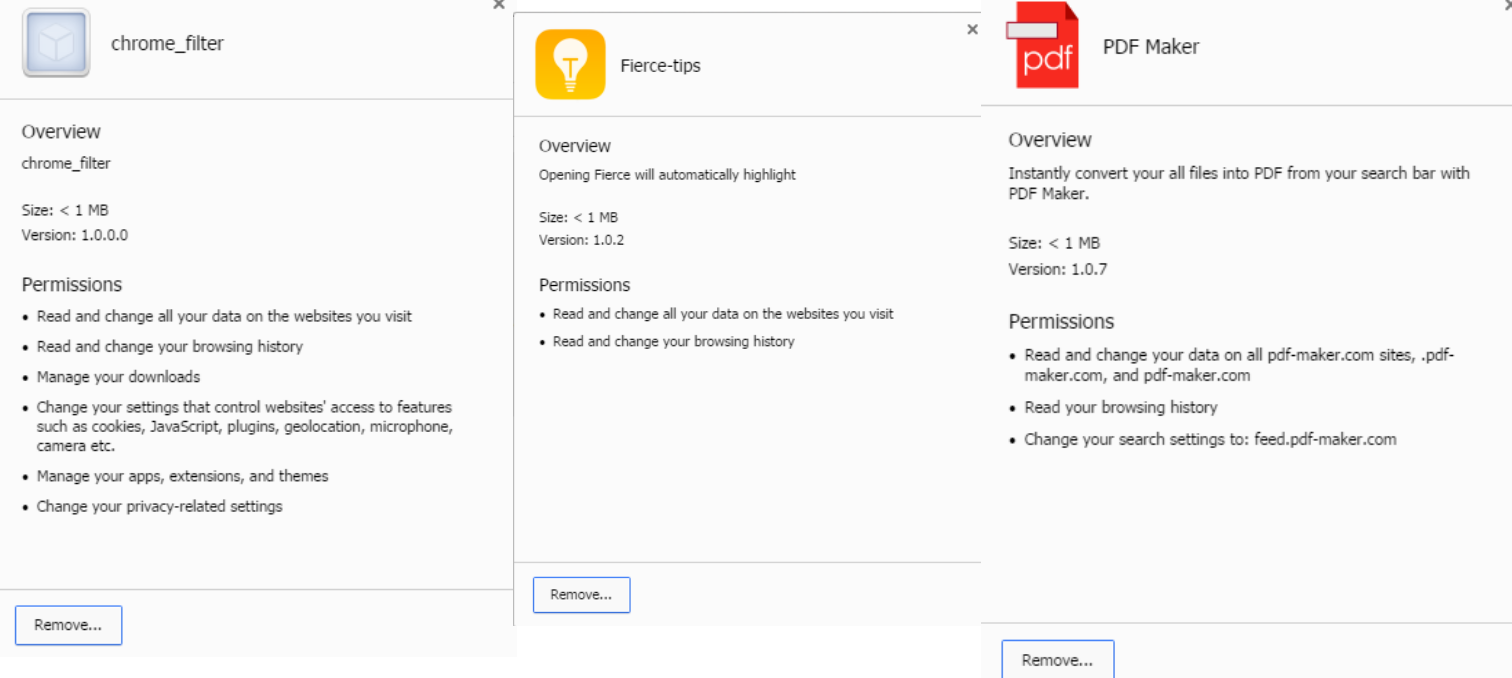Click 'Version: 1.0.7' text
Screen dimensions: 1512x678
tap(1057, 269)
